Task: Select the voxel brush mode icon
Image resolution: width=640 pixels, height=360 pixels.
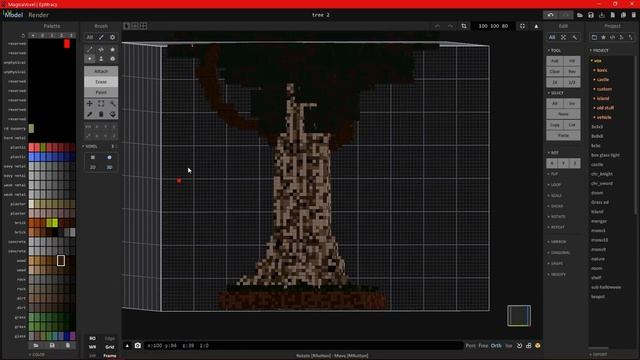Action: click(90, 59)
